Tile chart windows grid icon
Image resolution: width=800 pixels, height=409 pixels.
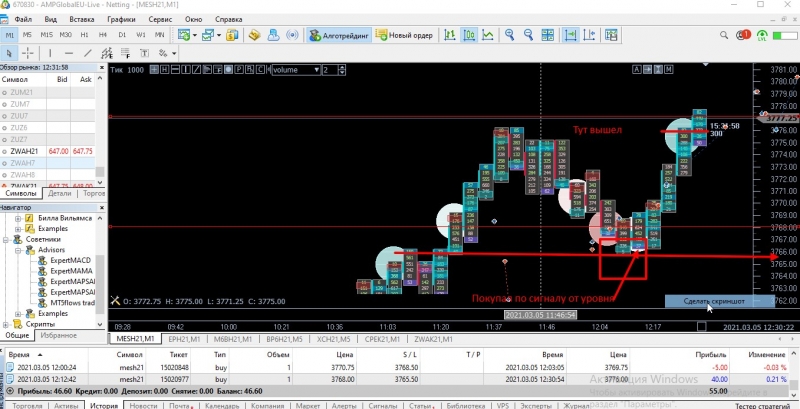pyautogui.click(x=547, y=35)
